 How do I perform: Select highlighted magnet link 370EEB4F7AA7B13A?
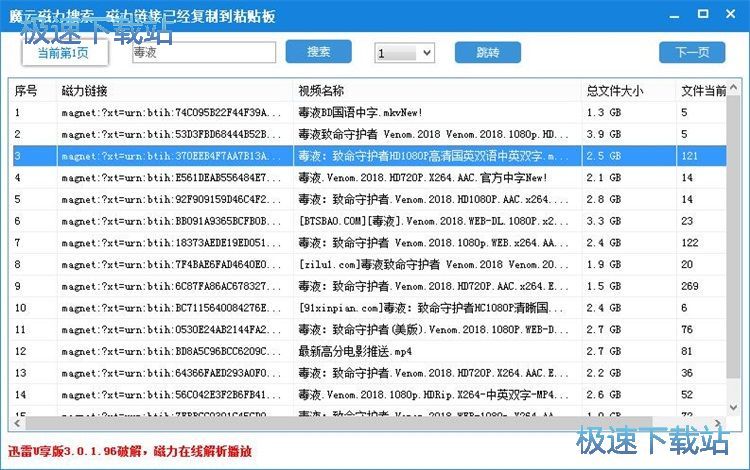[x=171, y=156]
